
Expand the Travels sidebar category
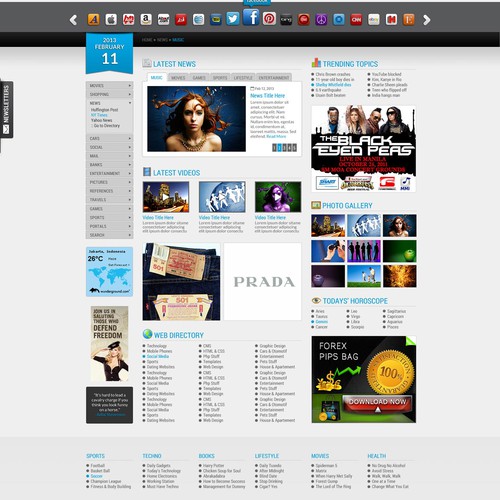[x=109, y=200]
